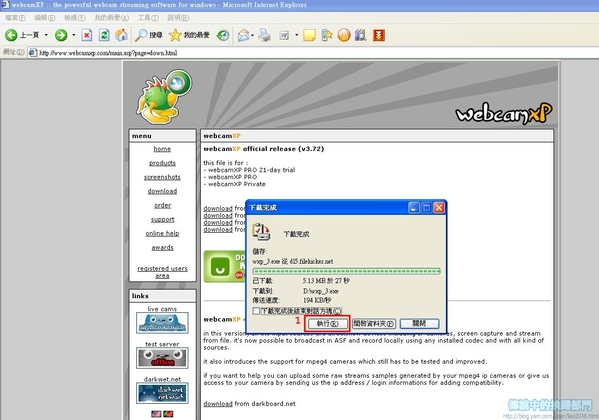Click the yellow note/Discuss icon
The image size is (599, 420).
tap(309, 35)
